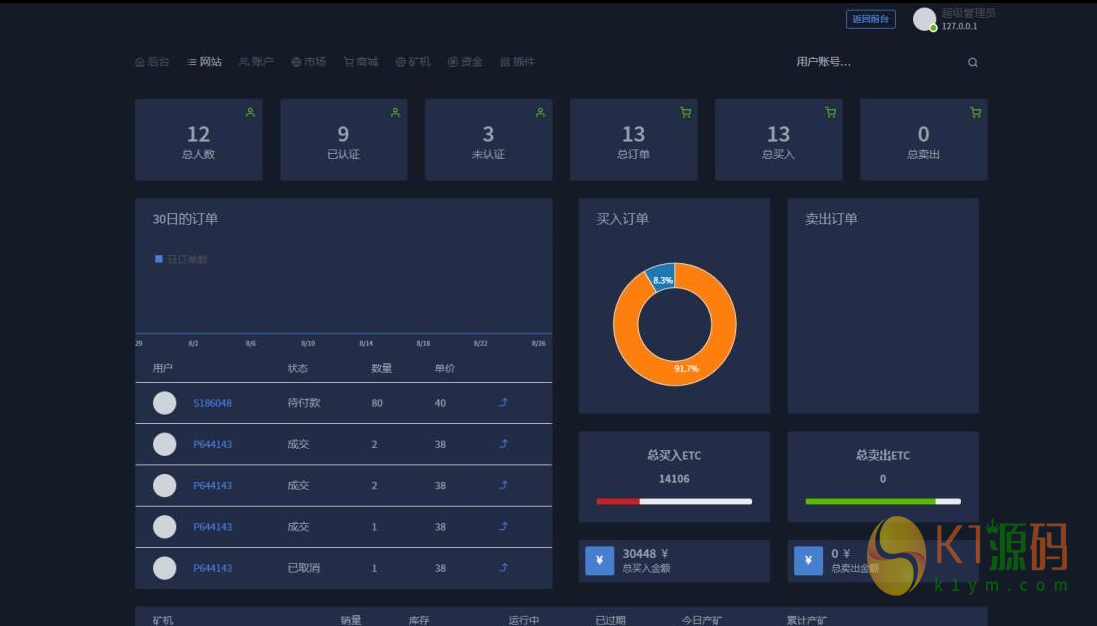Click unit price 40 in the table
This screenshot has width=1097, height=626.
[x=440, y=404]
